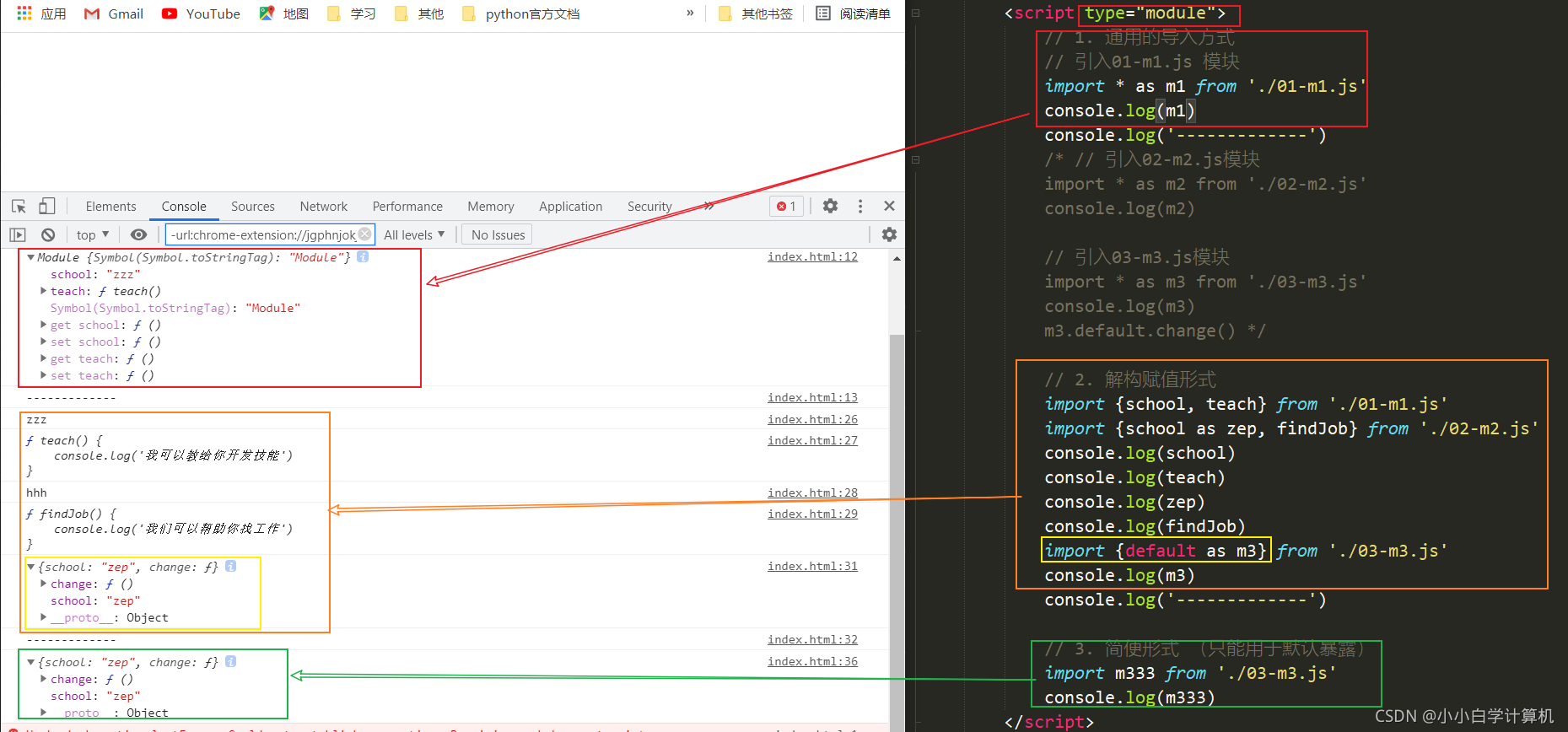Click the No Issues button
Image resolution: width=1568 pixels, height=732 pixels.
point(498,234)
